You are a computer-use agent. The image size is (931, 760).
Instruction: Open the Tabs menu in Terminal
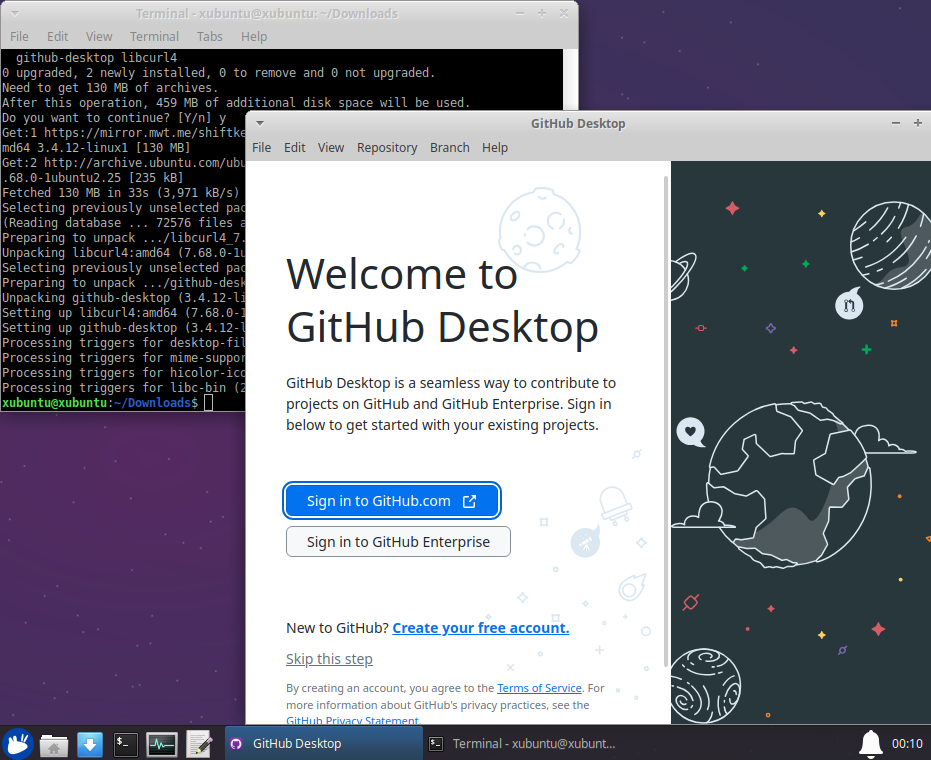(x=209, y=36)
